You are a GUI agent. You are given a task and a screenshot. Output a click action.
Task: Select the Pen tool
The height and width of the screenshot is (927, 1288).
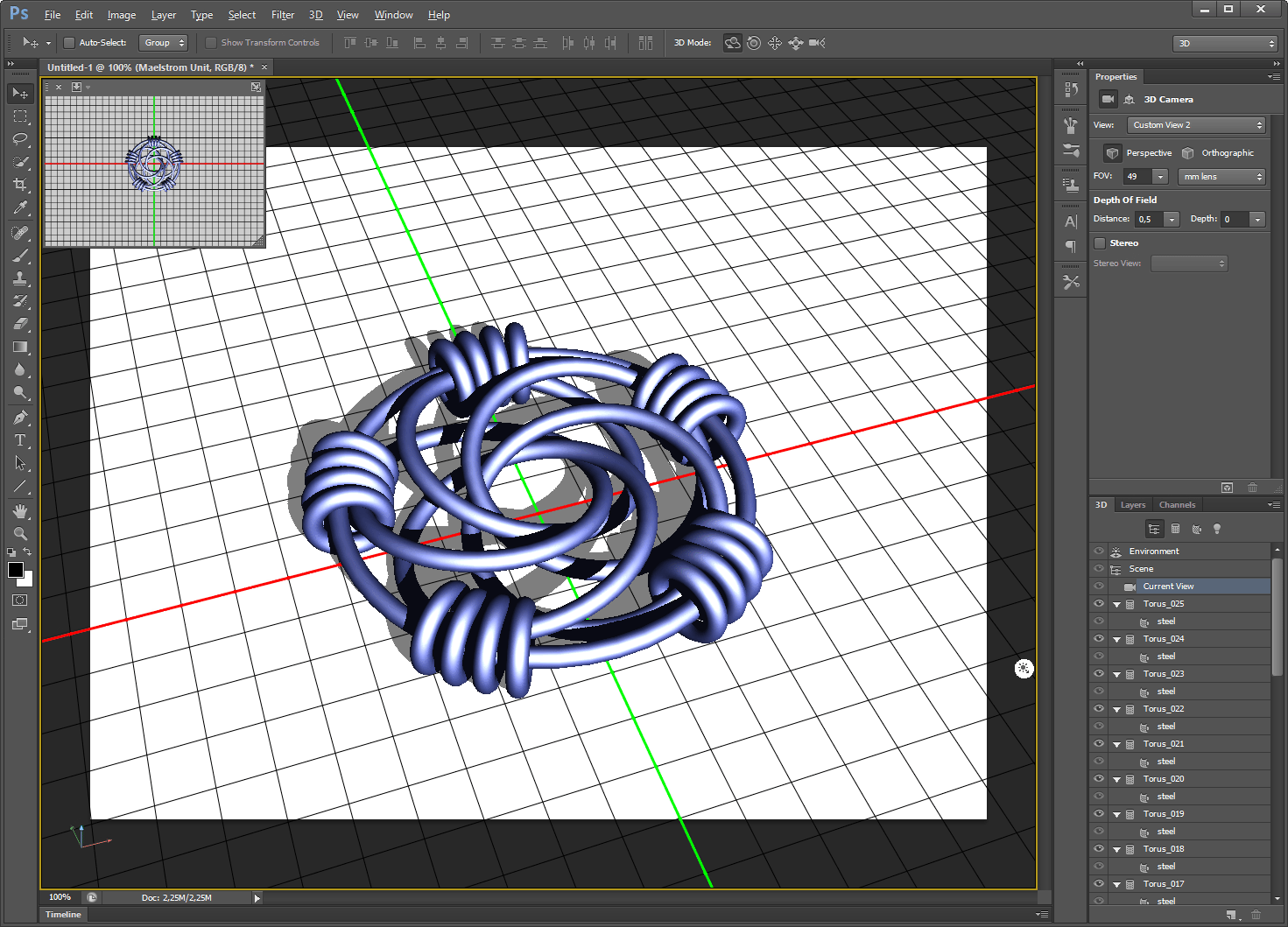coord(20,418)
